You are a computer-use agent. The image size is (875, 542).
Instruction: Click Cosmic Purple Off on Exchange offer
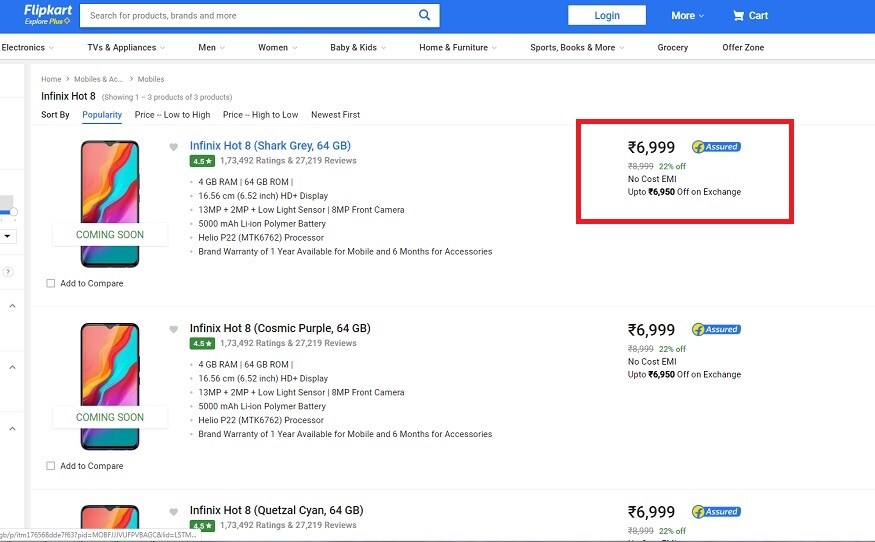684,375
